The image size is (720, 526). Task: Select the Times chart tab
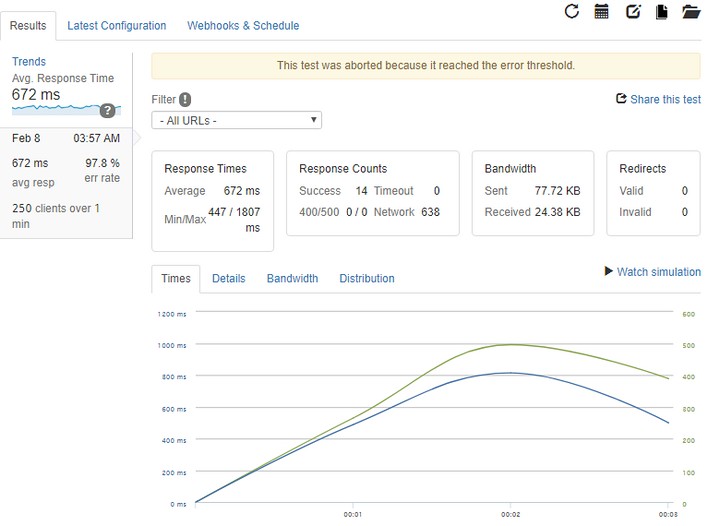pos(176,279)
